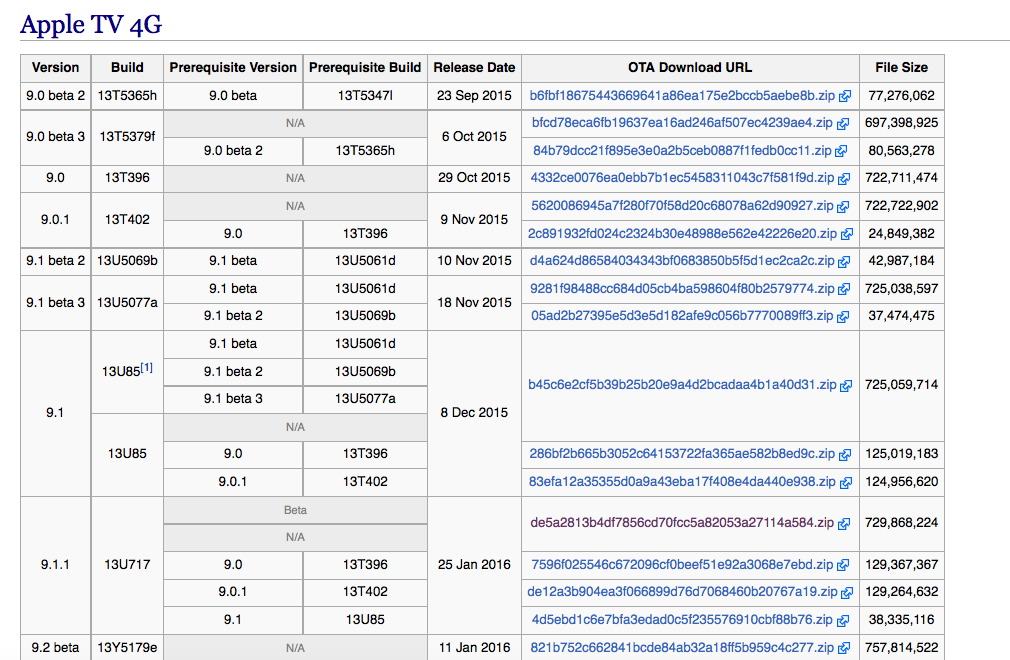This screenshot has height=660, width=1010.
Task: Select the Prerequisite Version column header
Action: click(x=233, y=68)
